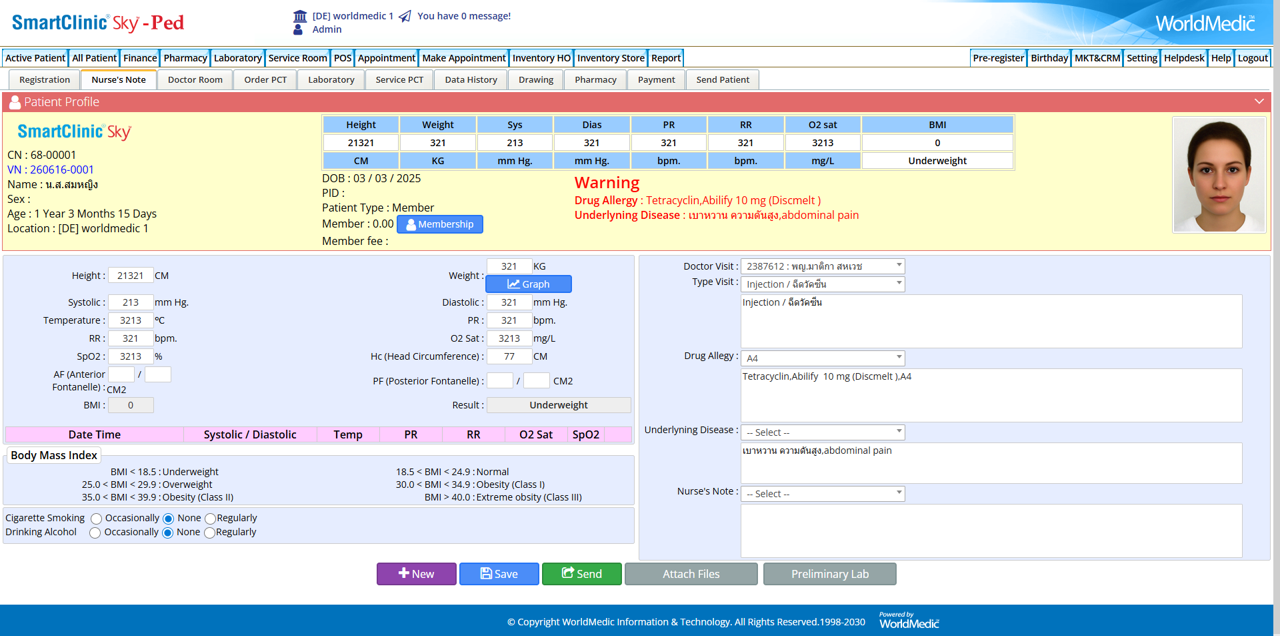Open Active Patient menu
The height and width of the screenshot is (636, 1280).
coord(35,58)
